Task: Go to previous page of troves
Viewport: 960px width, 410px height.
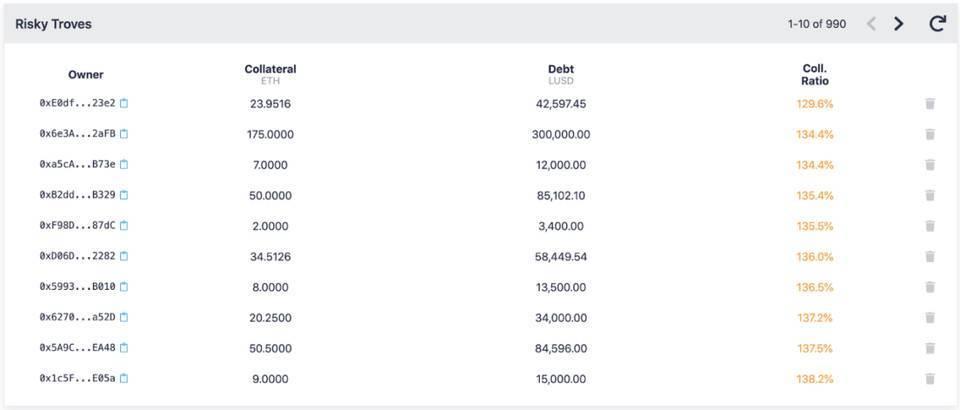Action: tap(871, 23)
